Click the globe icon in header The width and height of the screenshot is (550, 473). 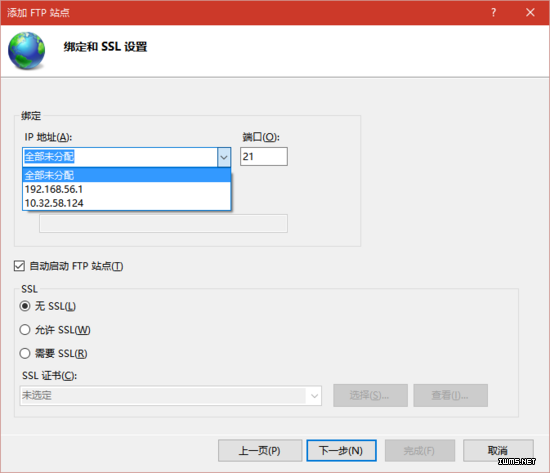tap(27, 50)
